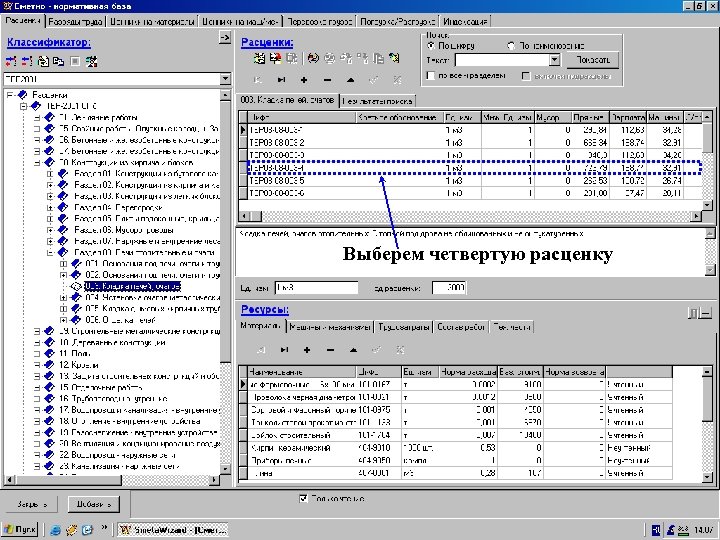Collapse the Расценки root tree node
The image size is (720, 540).
pyautogui.click(x=10, y=95)
